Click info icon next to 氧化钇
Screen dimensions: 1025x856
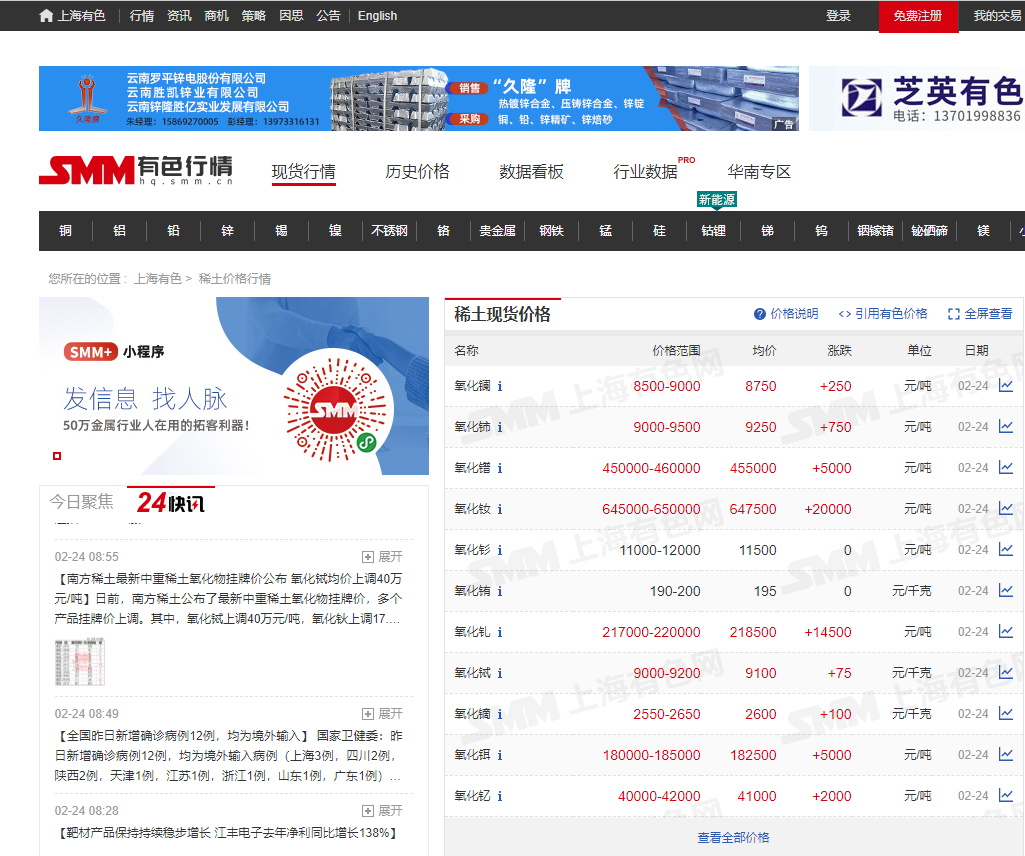click(x=500, y=796)
